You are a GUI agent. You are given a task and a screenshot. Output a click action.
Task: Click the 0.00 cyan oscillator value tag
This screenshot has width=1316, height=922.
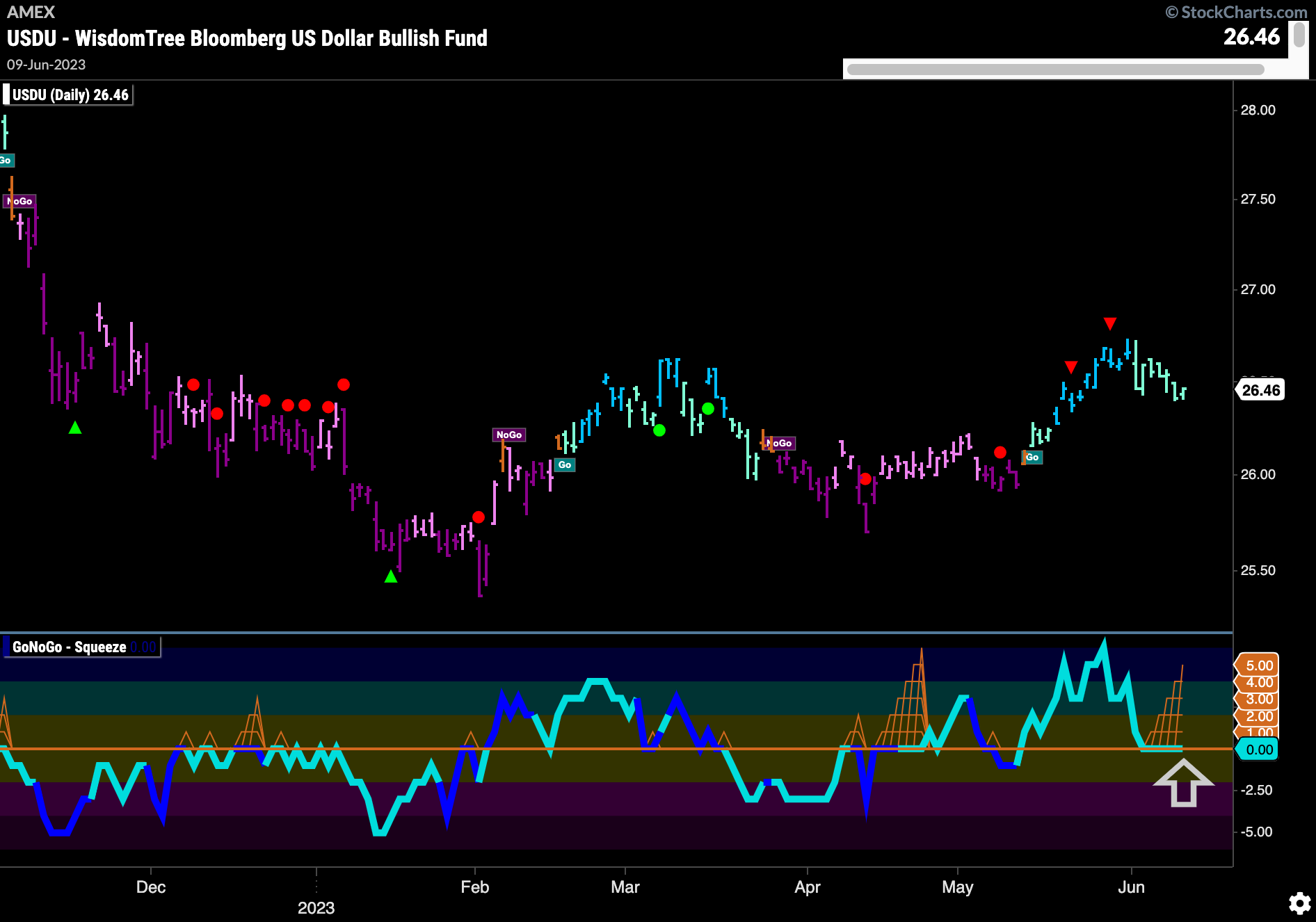click(1258, 750)
